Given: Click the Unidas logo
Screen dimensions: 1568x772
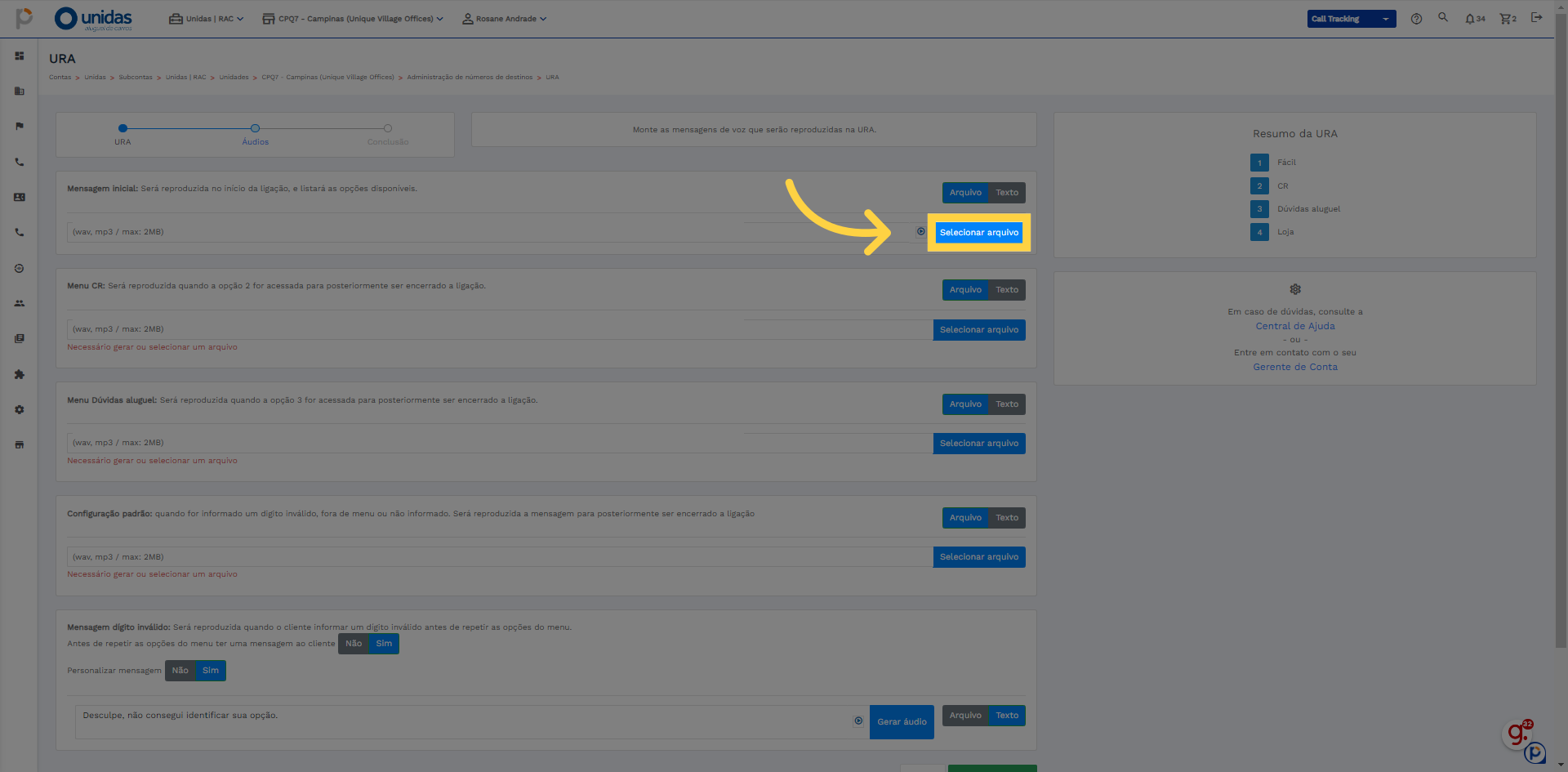Looking at the screenshot, I should coord(93,19).
